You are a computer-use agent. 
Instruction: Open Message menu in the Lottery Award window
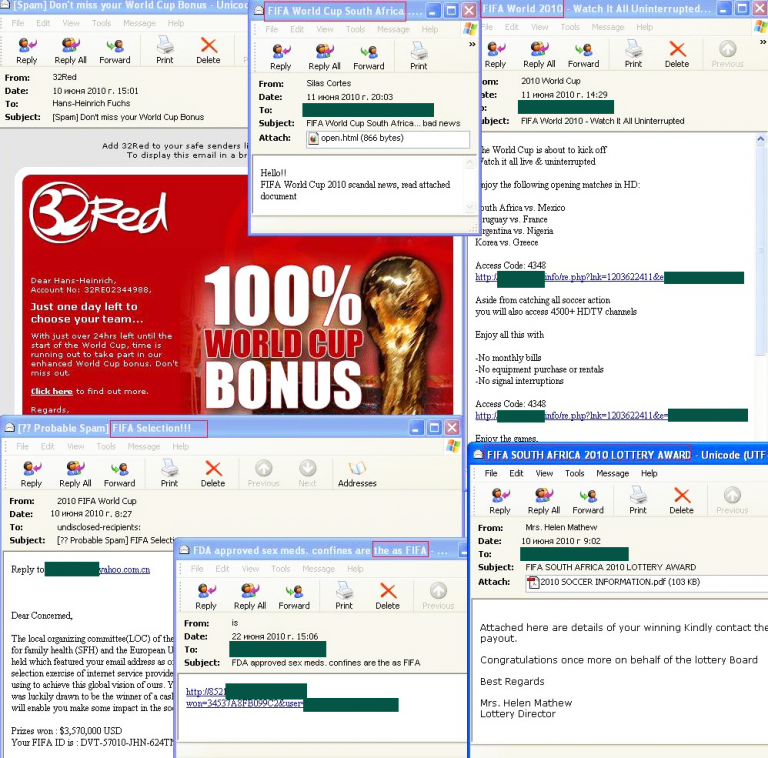click(612, 473)
